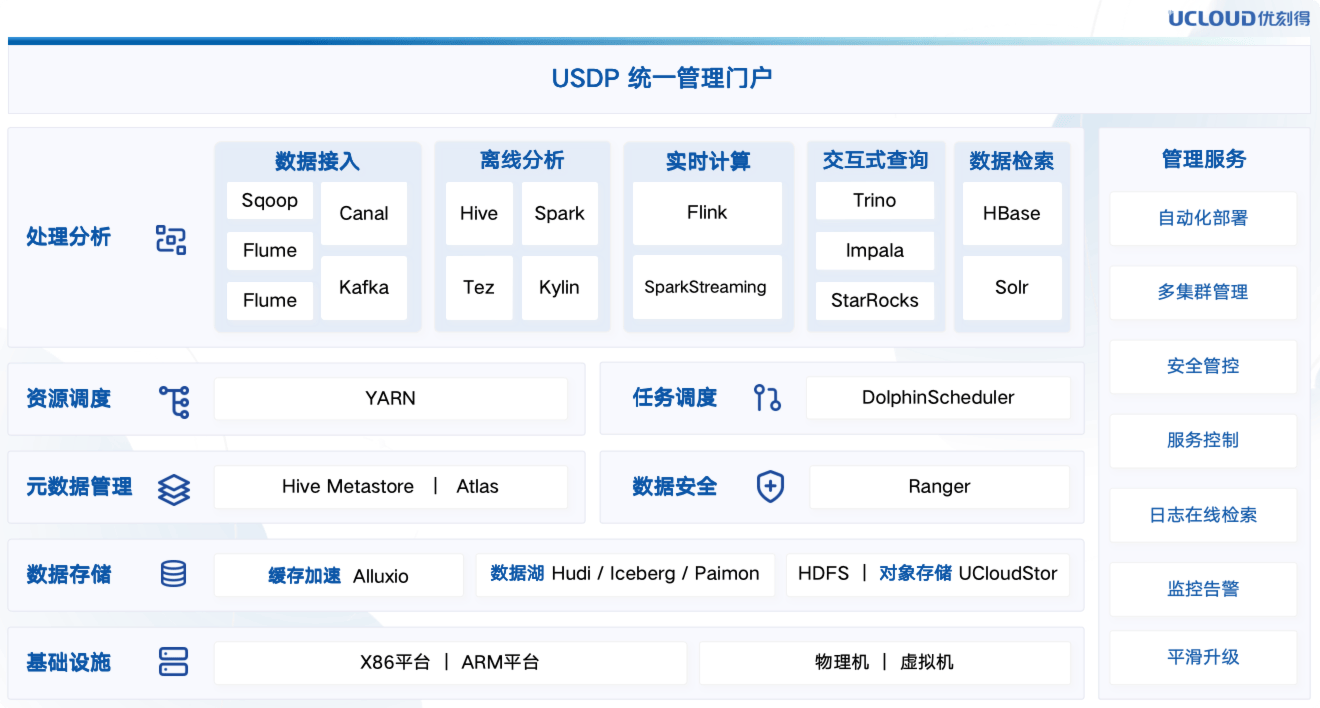Click the USDP 统一管理门户 header banner
This screenshot has height=708, width=1320.
[659, 79]
